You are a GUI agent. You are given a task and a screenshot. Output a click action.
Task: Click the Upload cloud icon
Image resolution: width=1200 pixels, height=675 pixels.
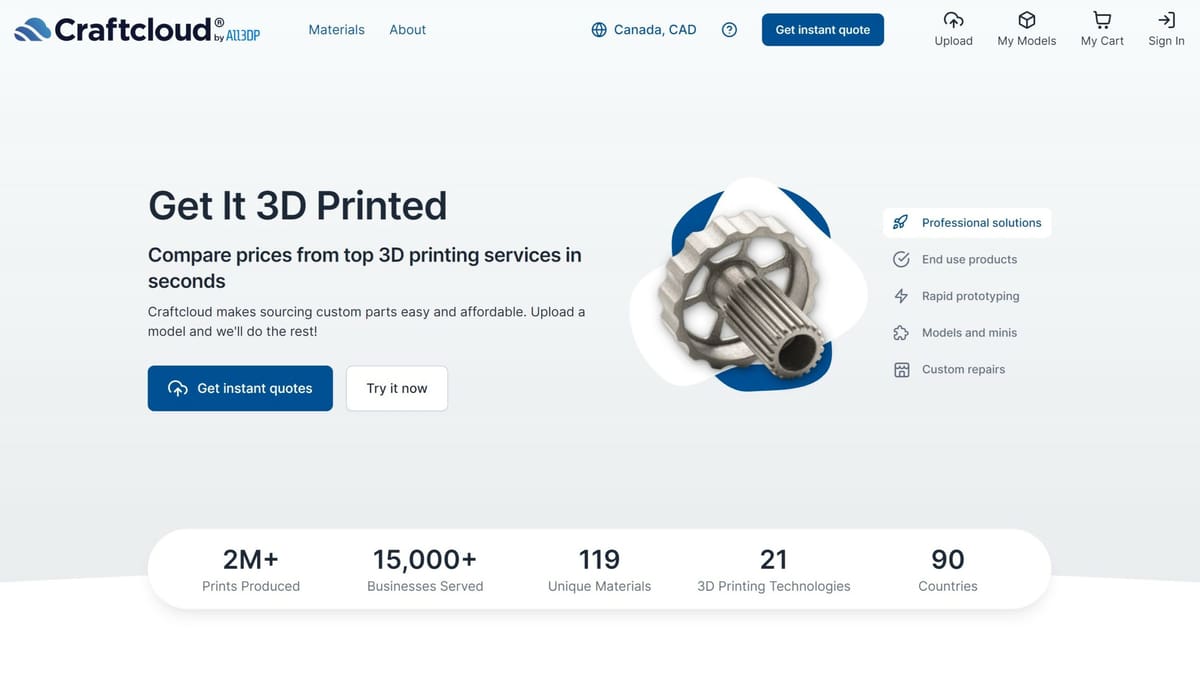click(x=953, y=20)
